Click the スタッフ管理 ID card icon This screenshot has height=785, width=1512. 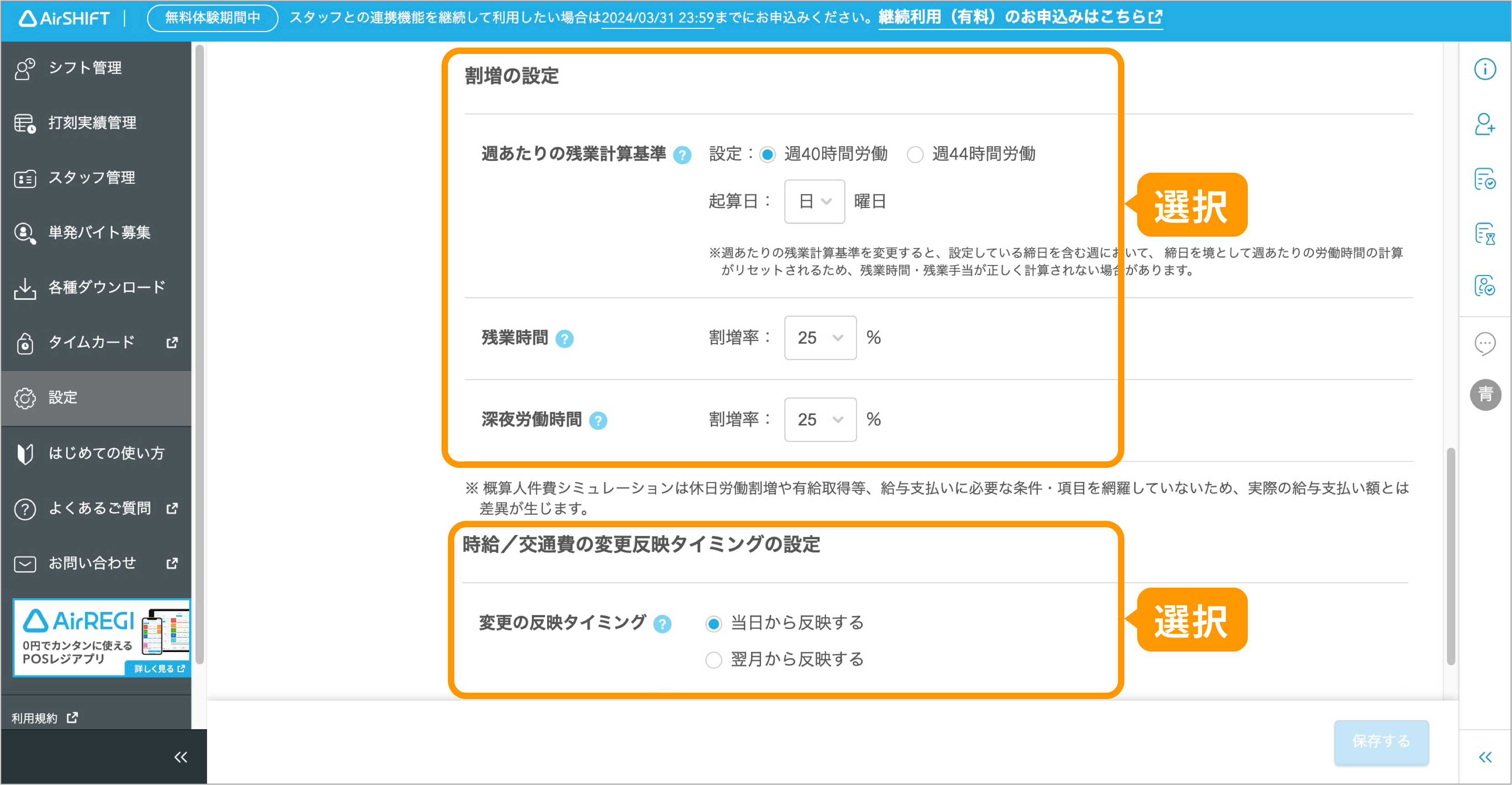click(x=25, y=178)
